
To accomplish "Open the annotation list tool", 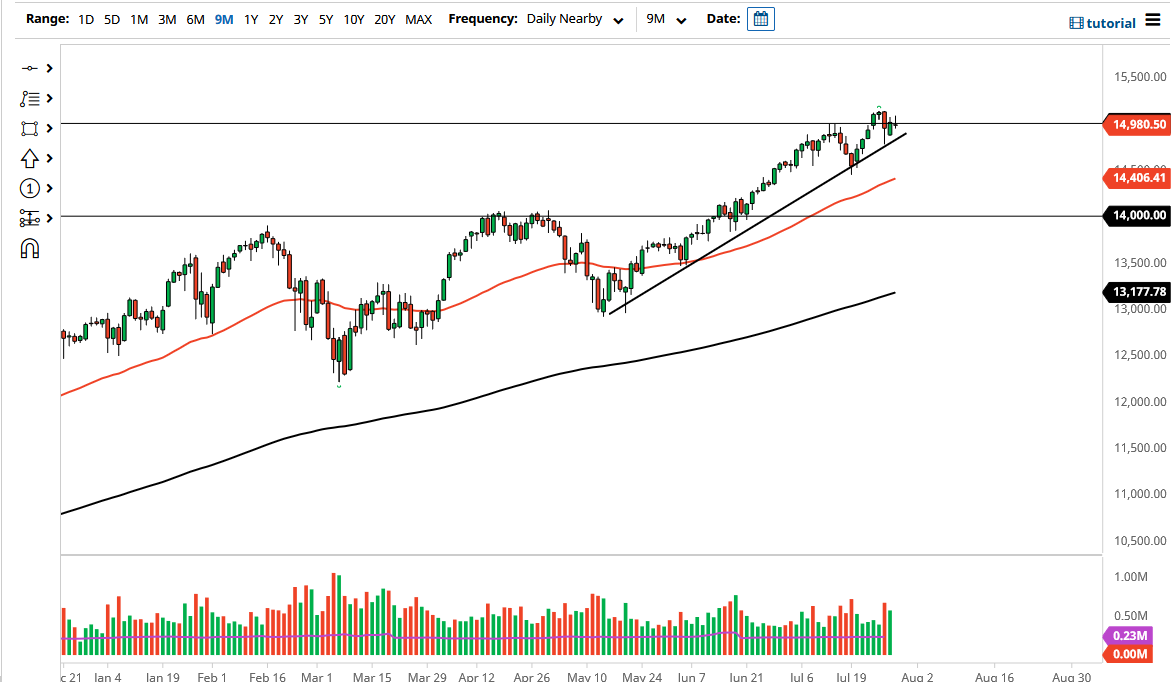I will point(30,98).
